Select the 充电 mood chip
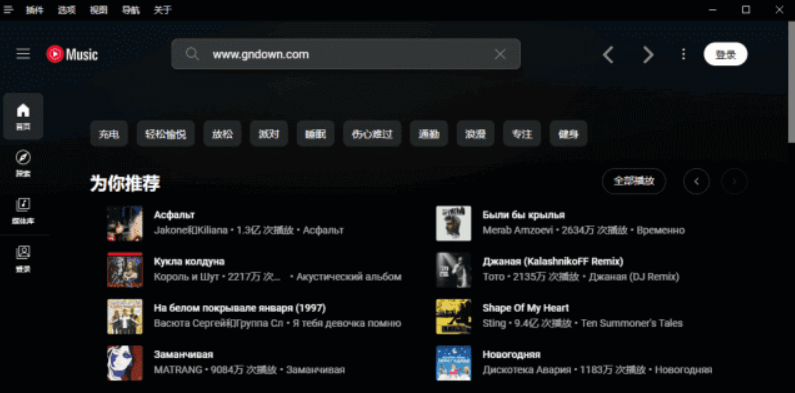 coord(109,134)
